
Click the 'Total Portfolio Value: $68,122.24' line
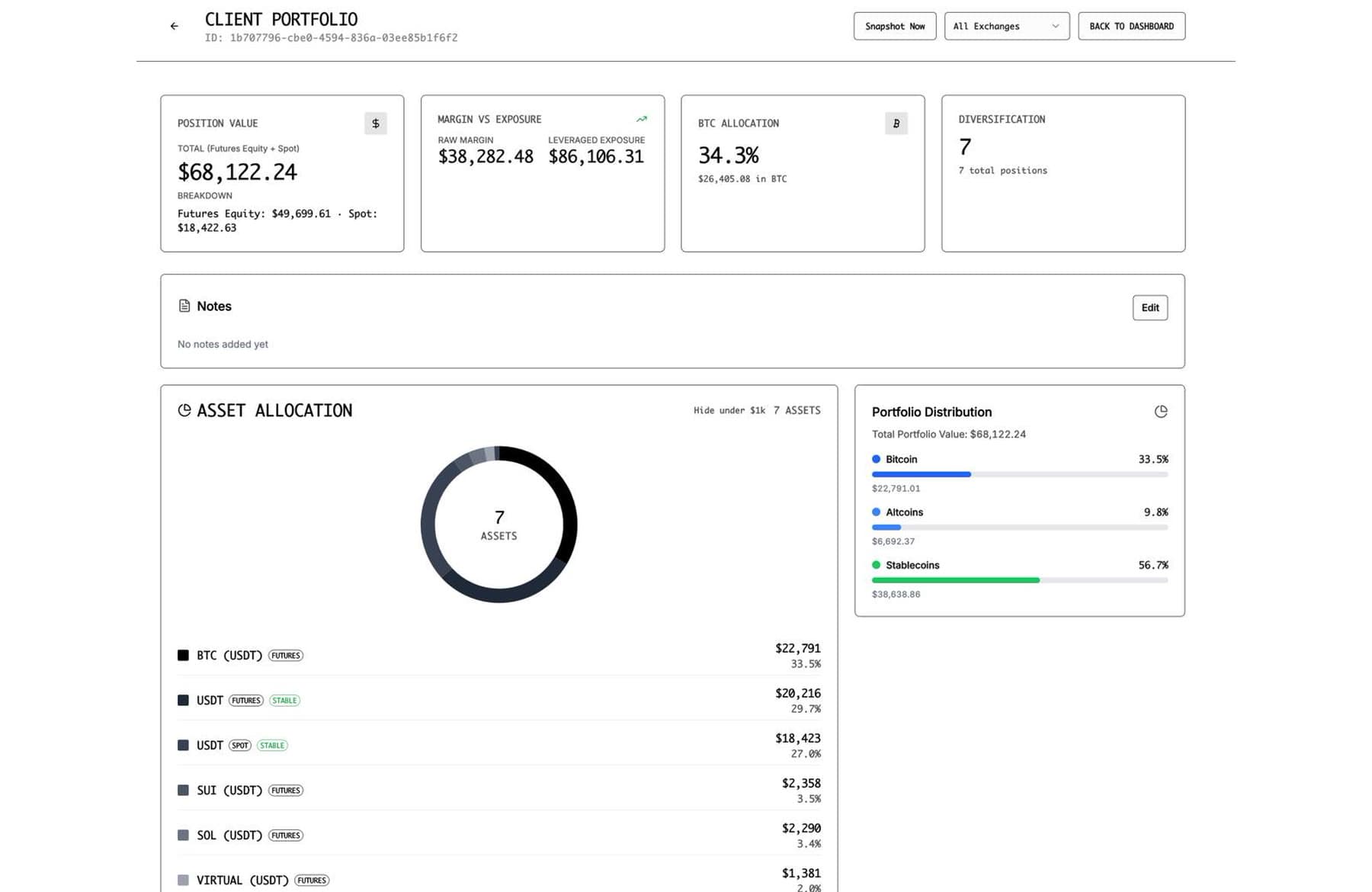(949, 435)
